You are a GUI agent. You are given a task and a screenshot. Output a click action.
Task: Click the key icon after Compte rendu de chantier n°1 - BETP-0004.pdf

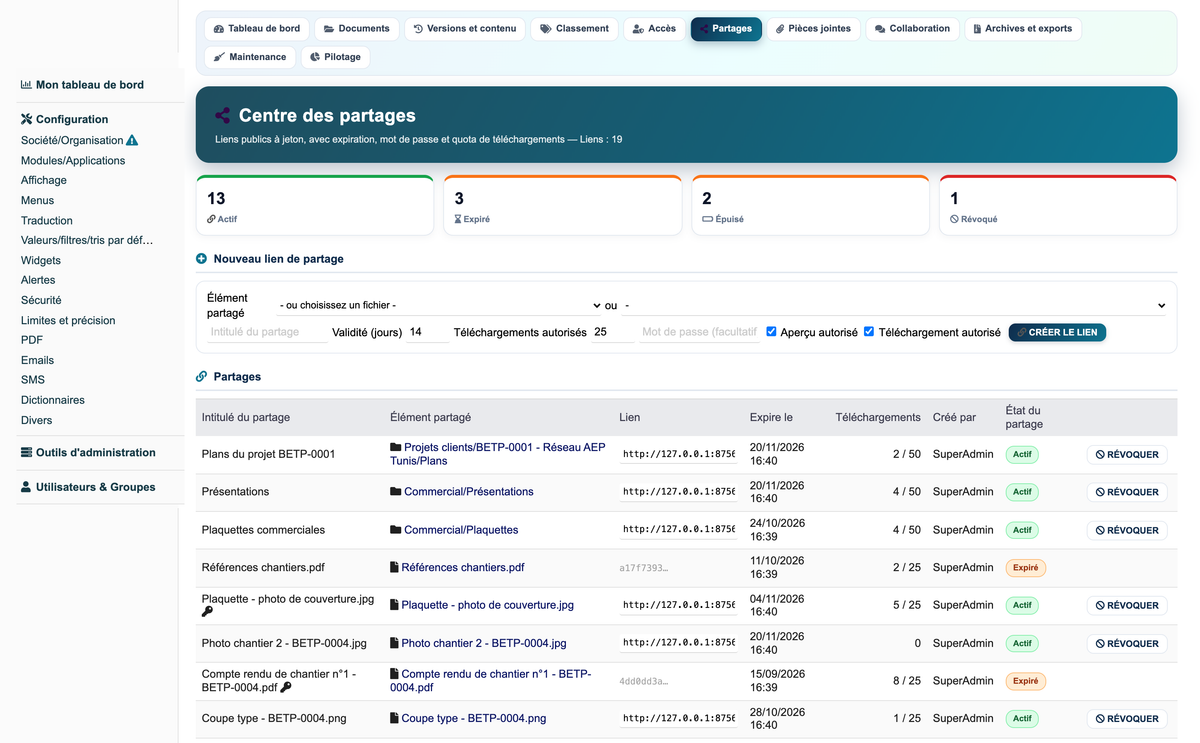[286, 687]
